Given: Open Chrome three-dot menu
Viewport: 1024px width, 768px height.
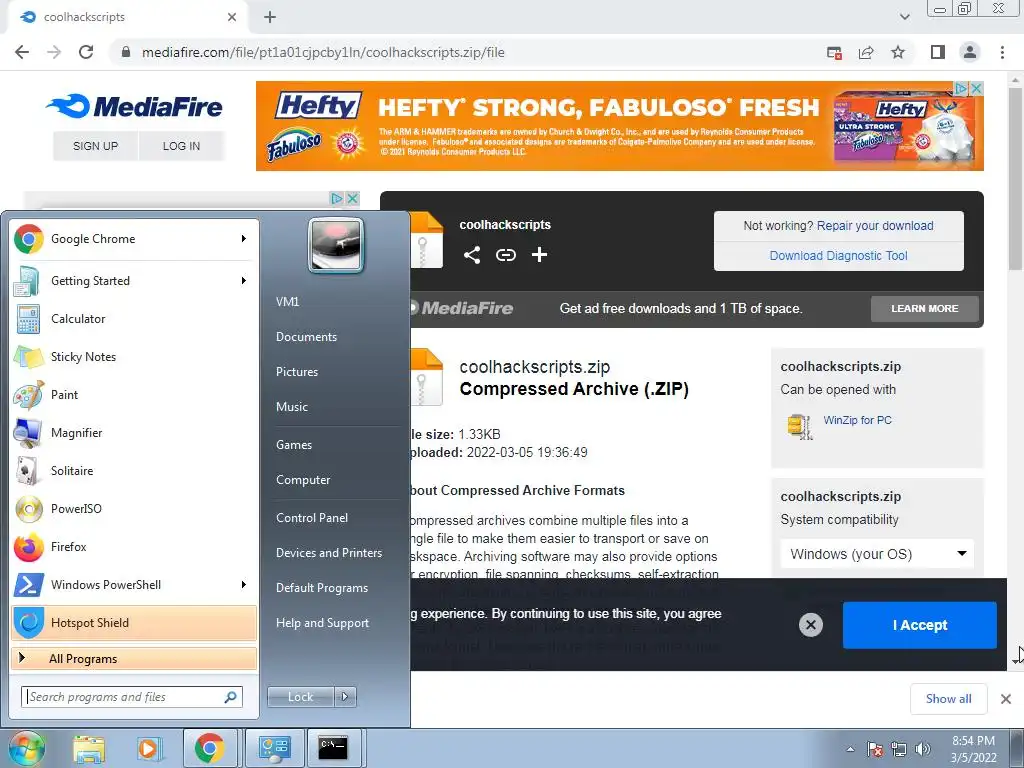Looking at the screenshot, I should 1002,52.
